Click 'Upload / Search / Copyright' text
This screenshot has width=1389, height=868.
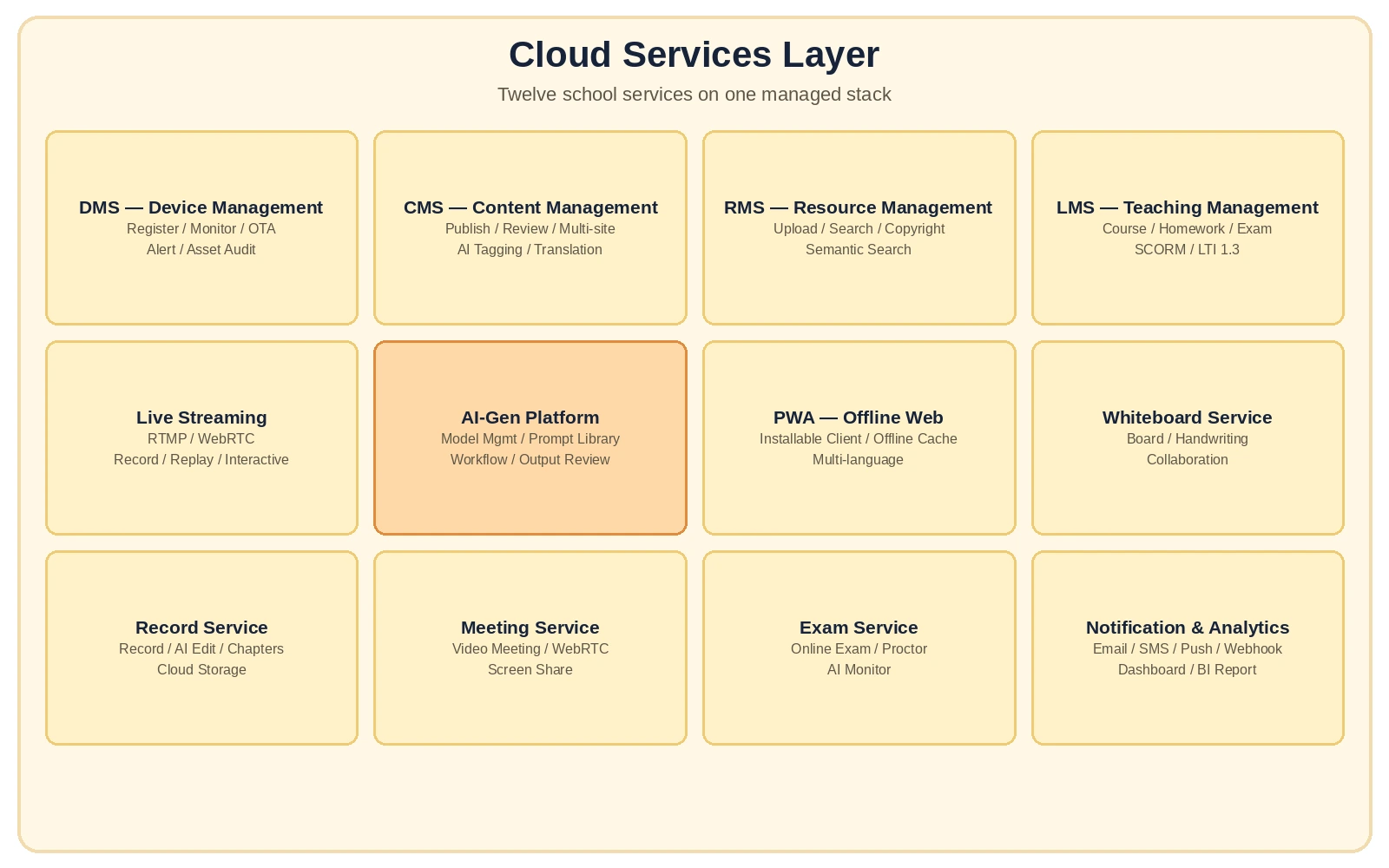pos(859,229)
